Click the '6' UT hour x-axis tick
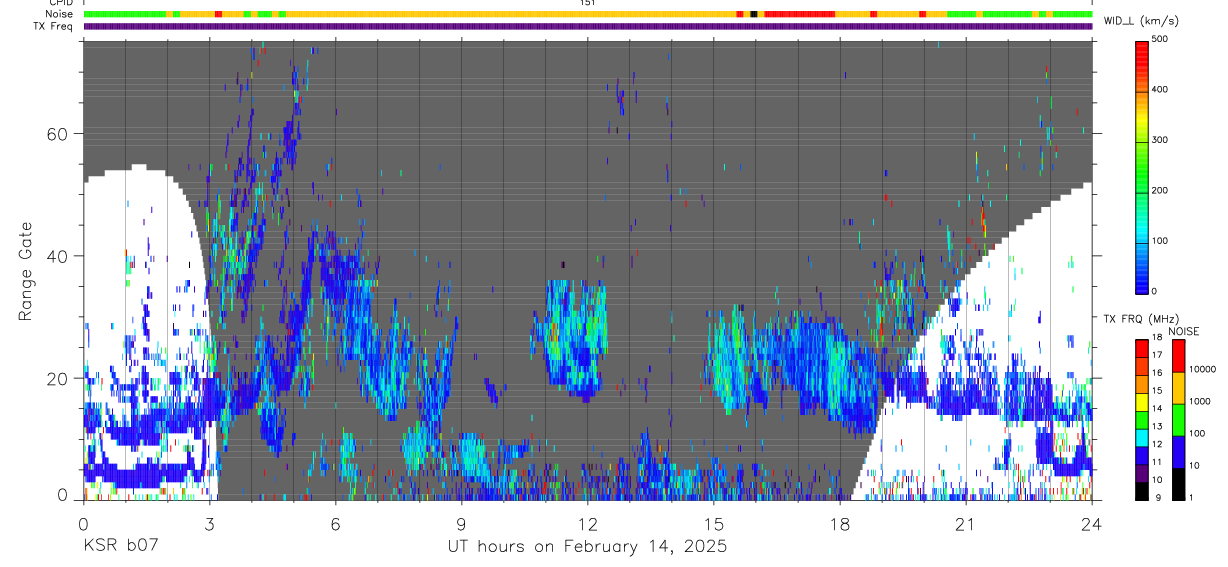The height and width of the screenshot is (567, 1228). point(335,522)
